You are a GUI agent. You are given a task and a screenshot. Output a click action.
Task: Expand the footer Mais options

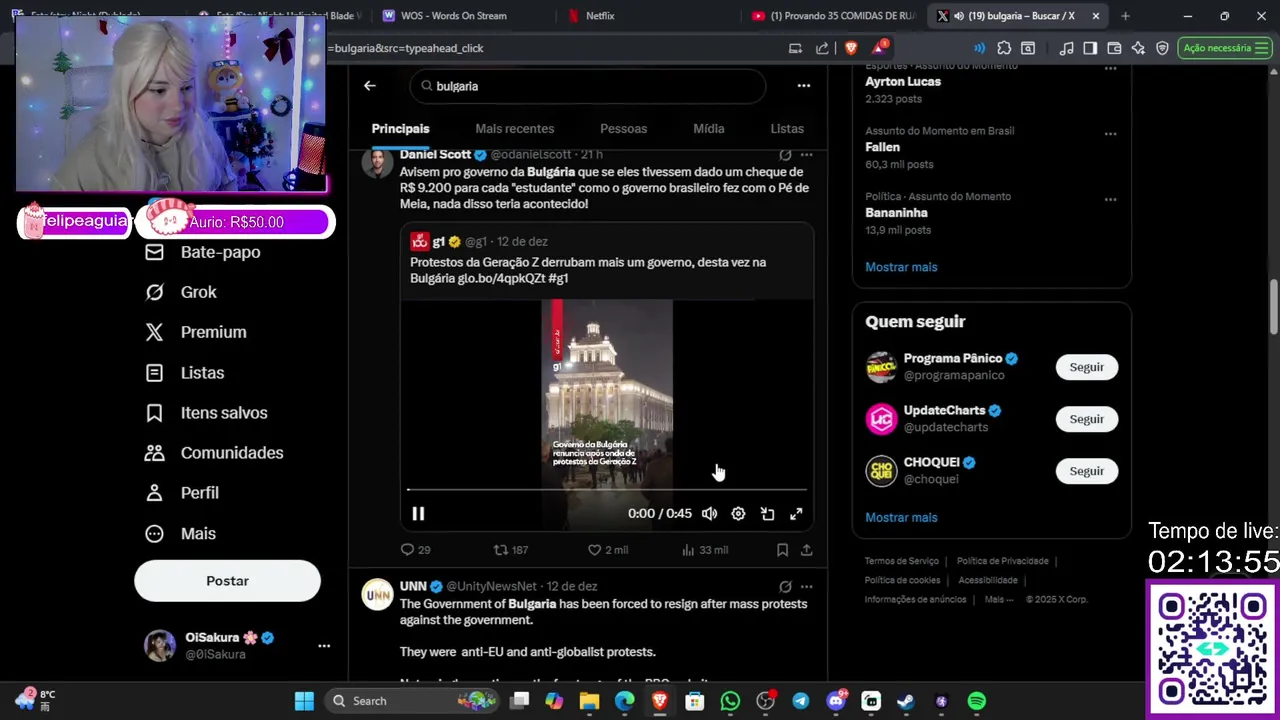[x=999, y=600]
